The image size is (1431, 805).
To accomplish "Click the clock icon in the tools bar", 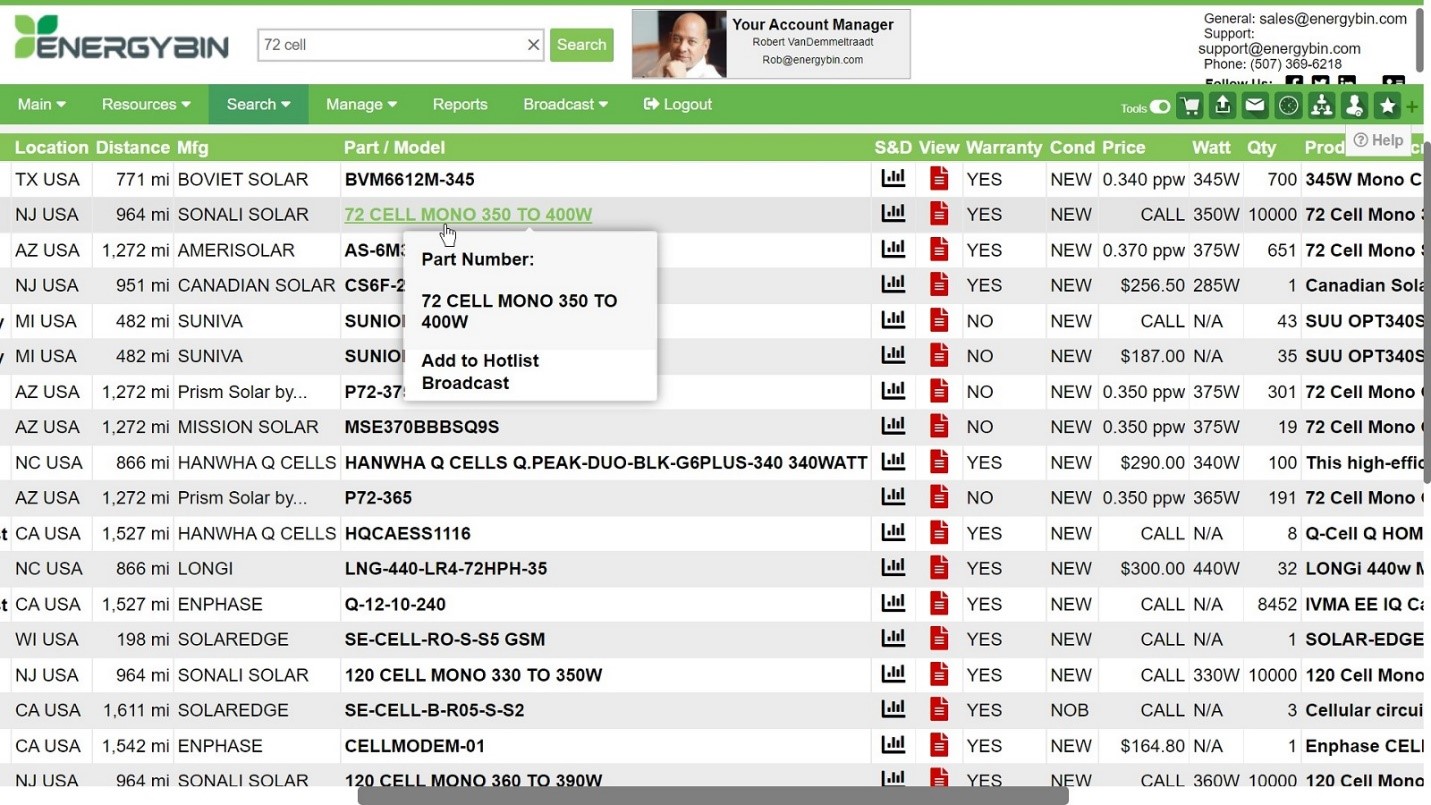I will pos(1288,105).
